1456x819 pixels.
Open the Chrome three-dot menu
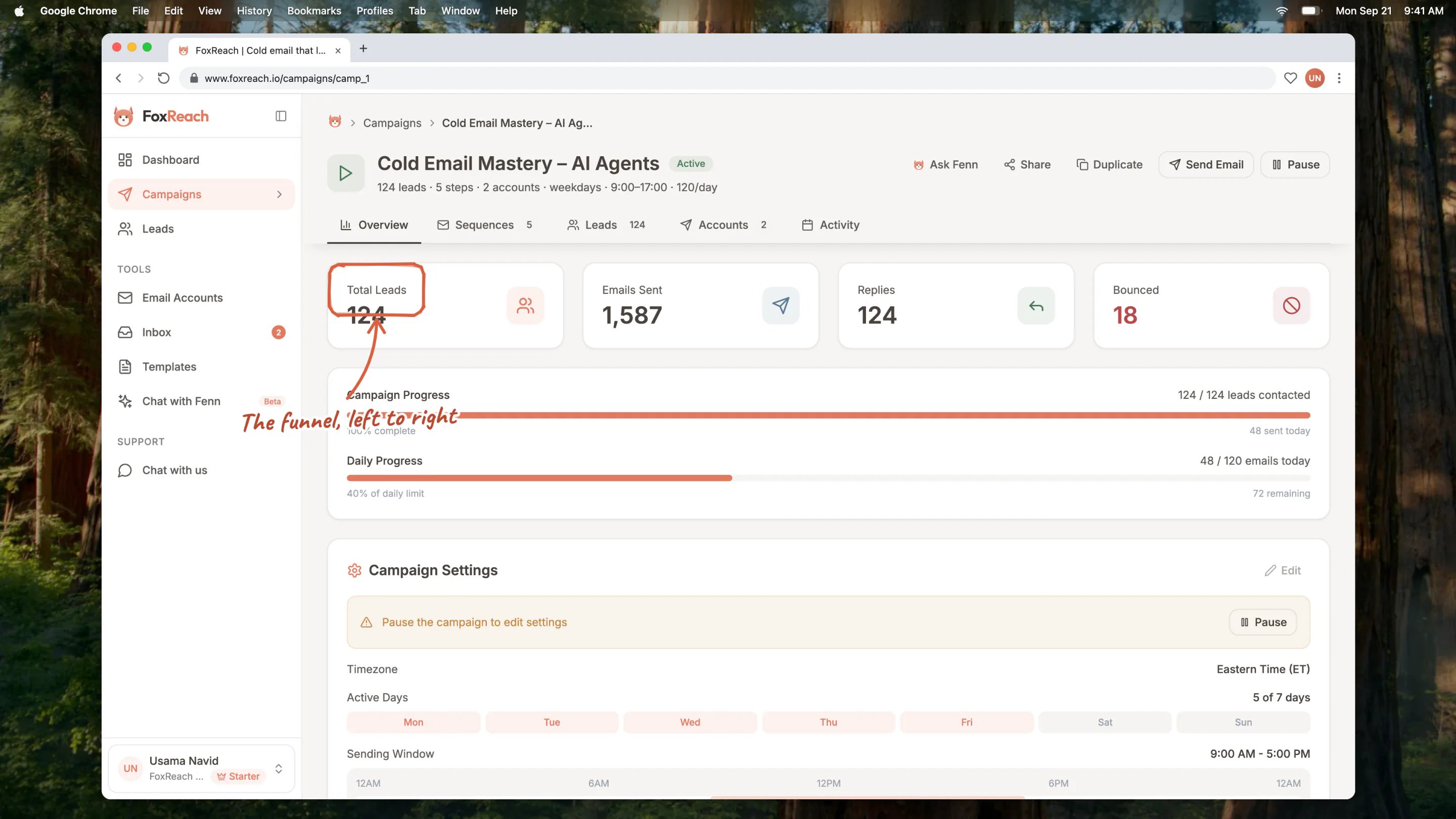(1338, 78)
